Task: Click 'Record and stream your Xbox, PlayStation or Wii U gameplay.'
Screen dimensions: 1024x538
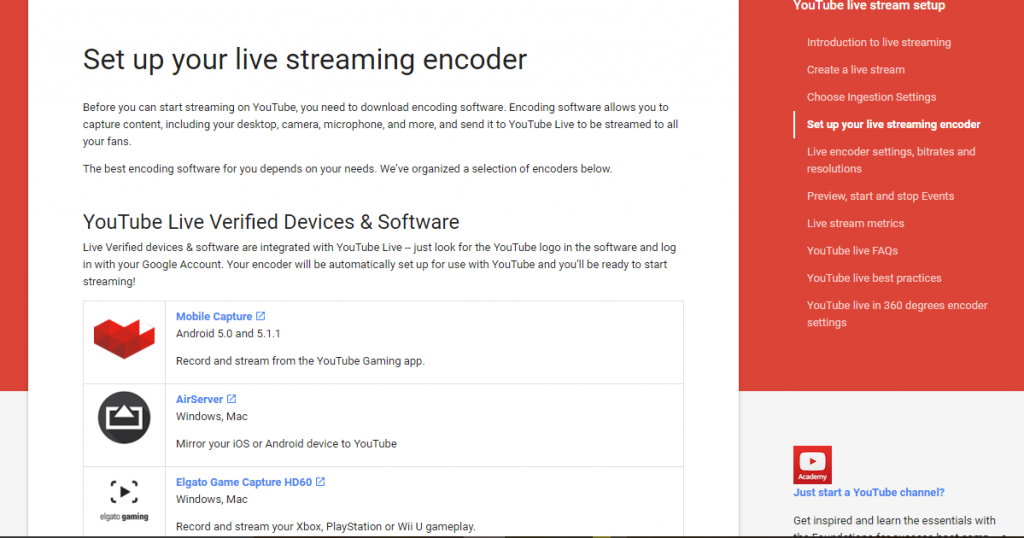Action: tap(325, 527)
